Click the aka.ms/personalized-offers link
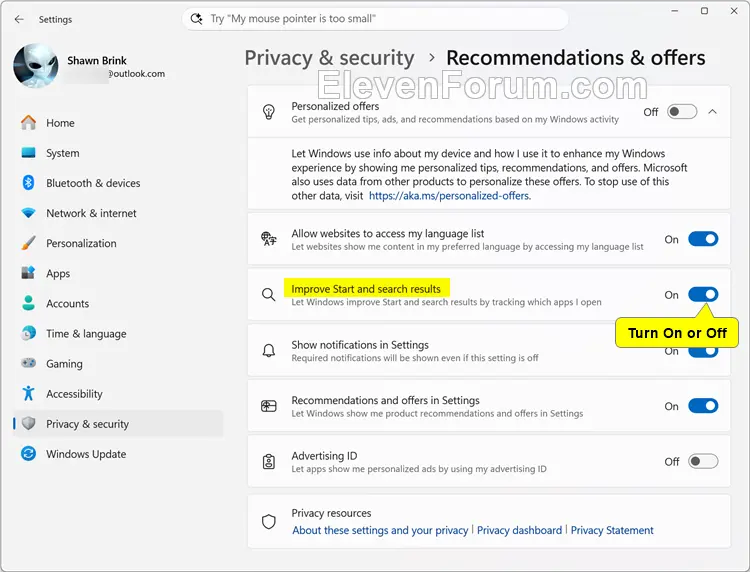Image resolution: width=750 pixels, height=572 pixels. 449,196
